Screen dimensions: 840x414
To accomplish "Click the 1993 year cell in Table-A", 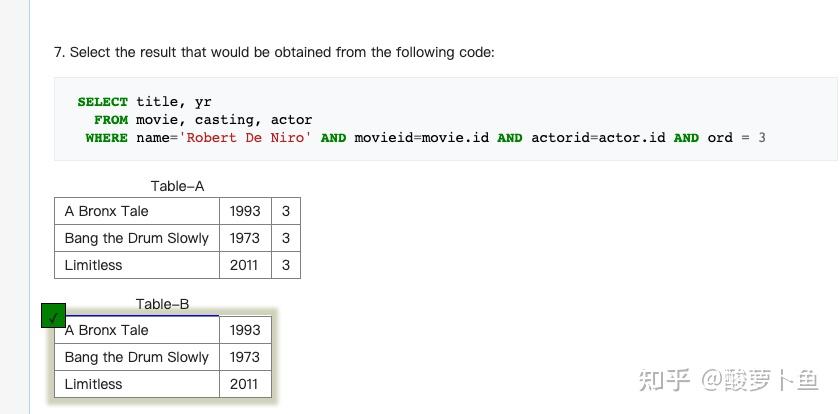I will 244,211.
